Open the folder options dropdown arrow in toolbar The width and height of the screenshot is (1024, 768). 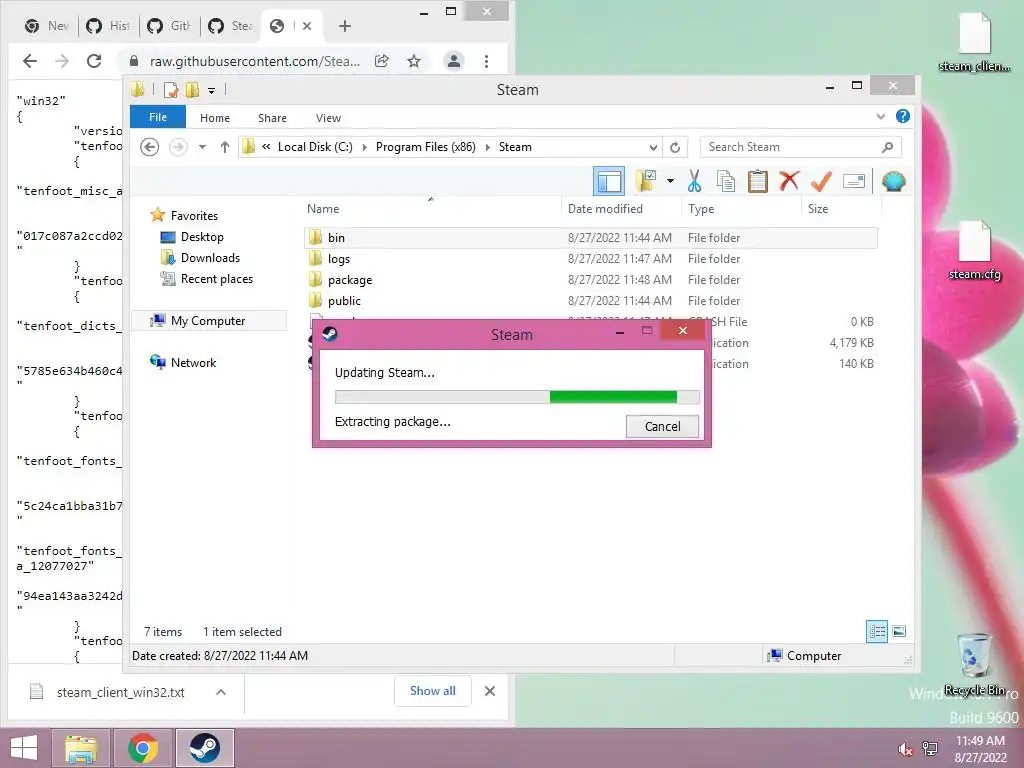point(670,181)
